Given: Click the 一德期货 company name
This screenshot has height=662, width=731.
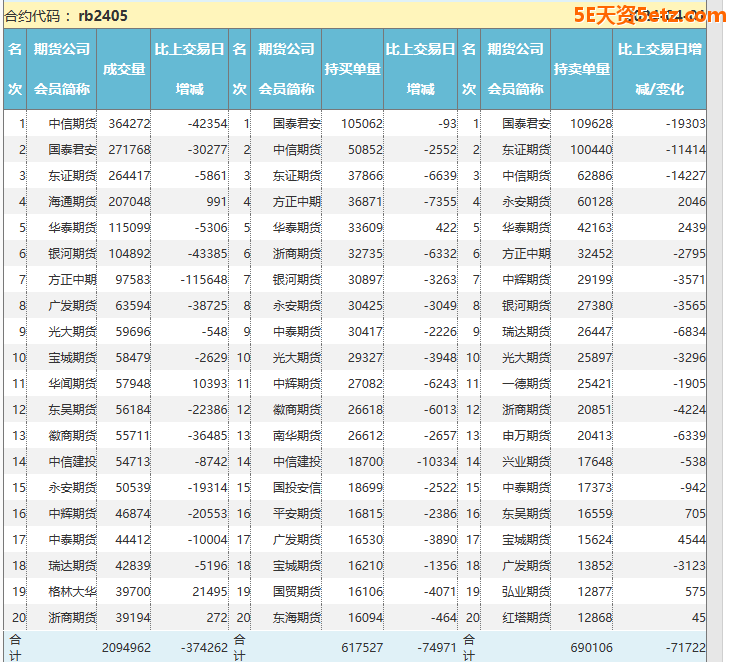Looking at the screenshot, I should coord(526,384).
